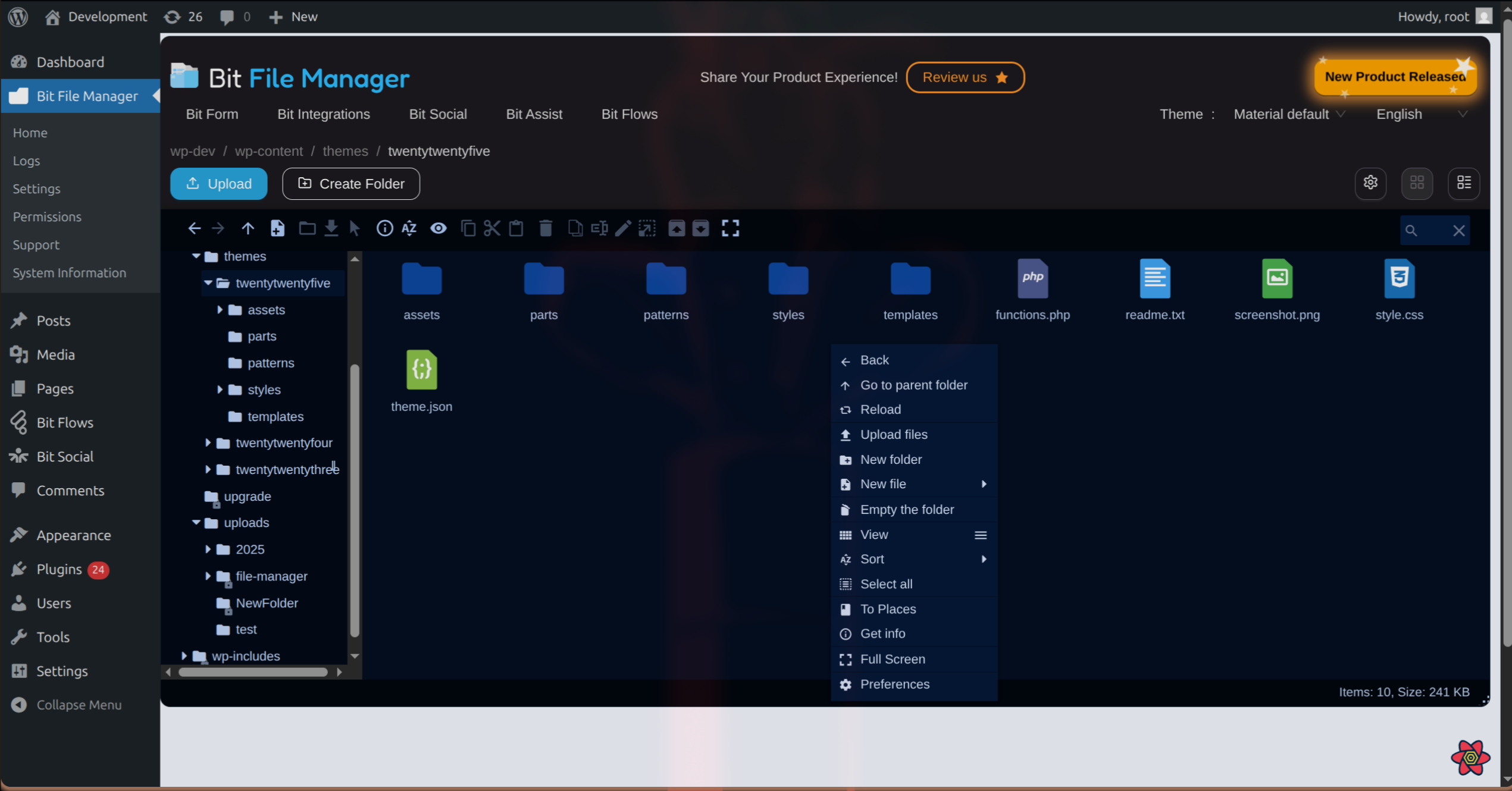Enter fullscreen mode via the toolbar icon
1512x791 pixels.
click(731, 228)
